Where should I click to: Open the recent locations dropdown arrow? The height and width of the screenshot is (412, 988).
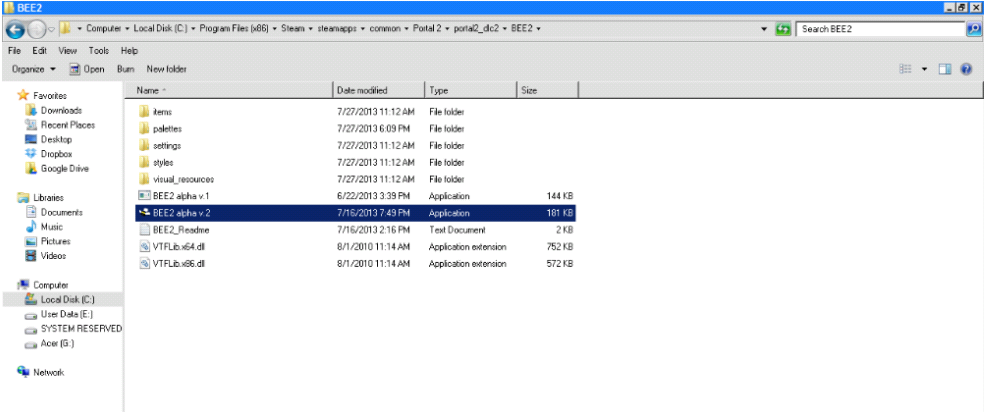pyautogui.click(x=52, y=29)
